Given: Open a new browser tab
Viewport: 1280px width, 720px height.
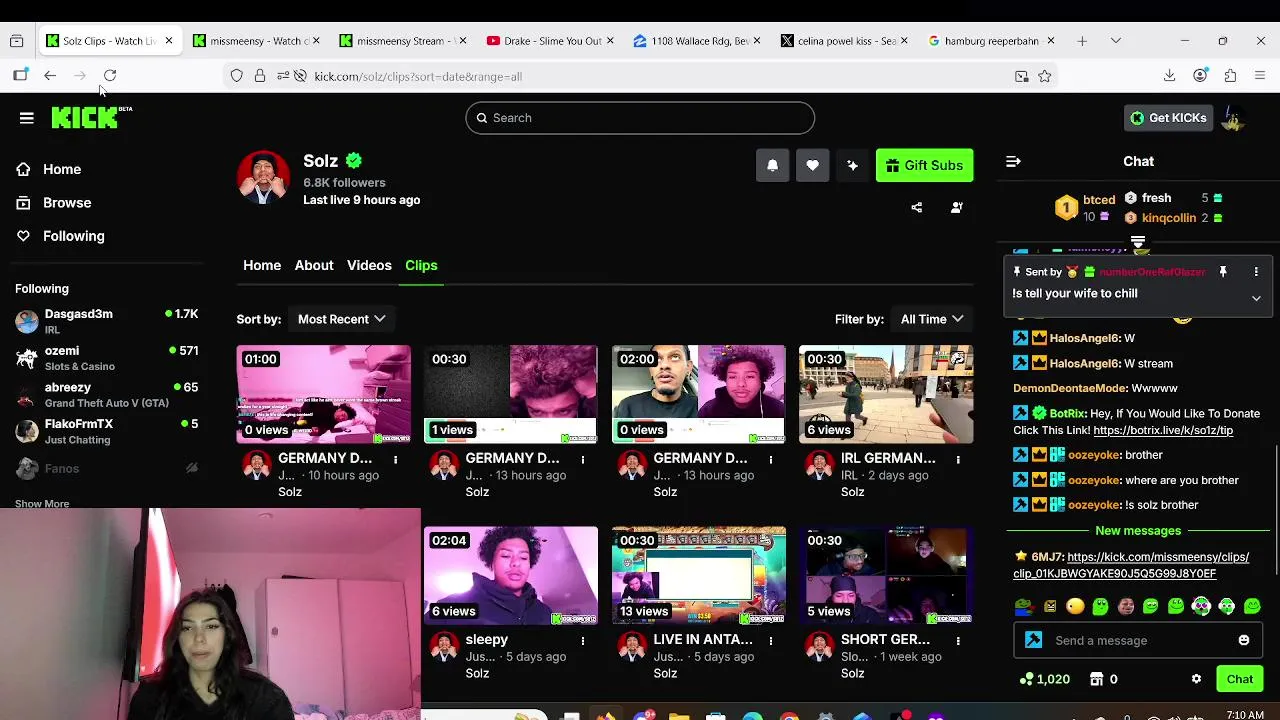Looking at the screenshot, I should tap(1082, 41).
